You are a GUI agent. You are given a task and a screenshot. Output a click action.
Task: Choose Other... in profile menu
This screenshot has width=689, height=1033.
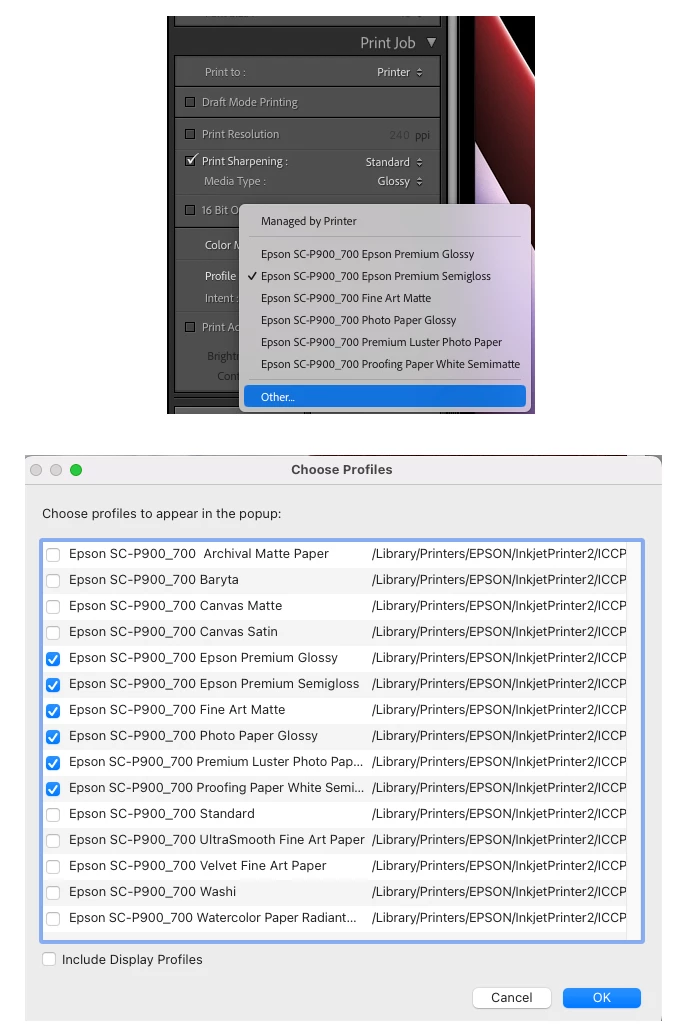385,397
